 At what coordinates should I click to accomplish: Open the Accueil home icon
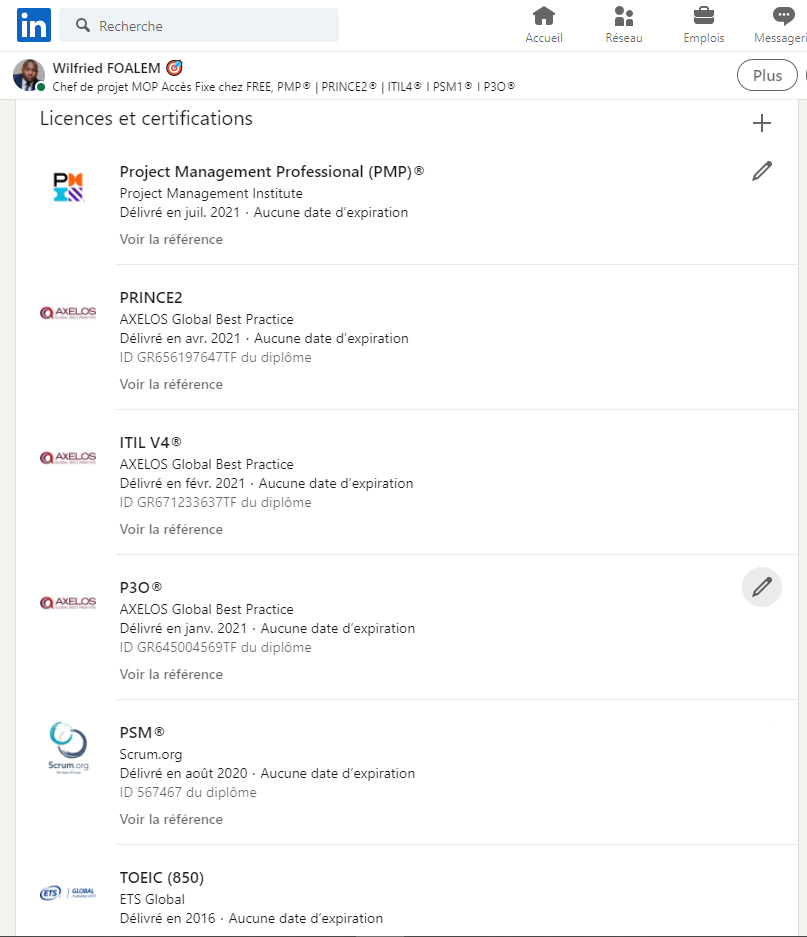543,16
